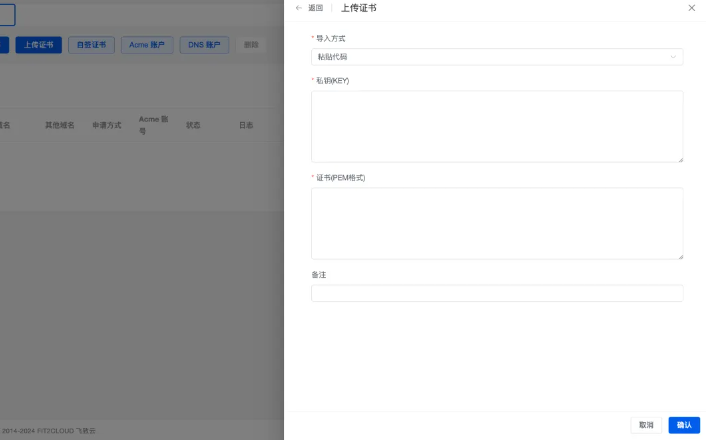Click the 自签证书 button

click(91, 45)
